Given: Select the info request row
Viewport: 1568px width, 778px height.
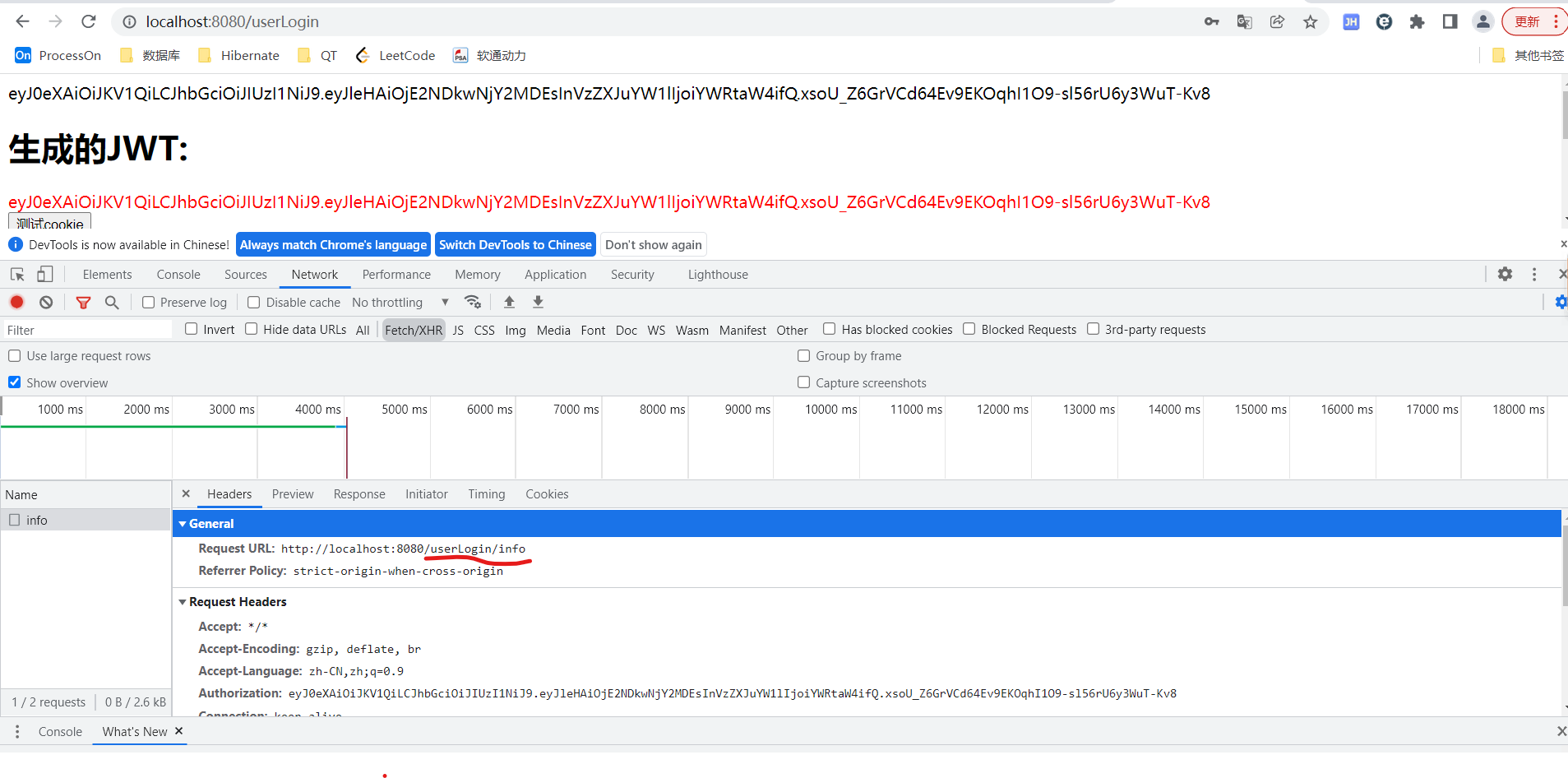Looking at the screenshot, I should coord(86,520).
